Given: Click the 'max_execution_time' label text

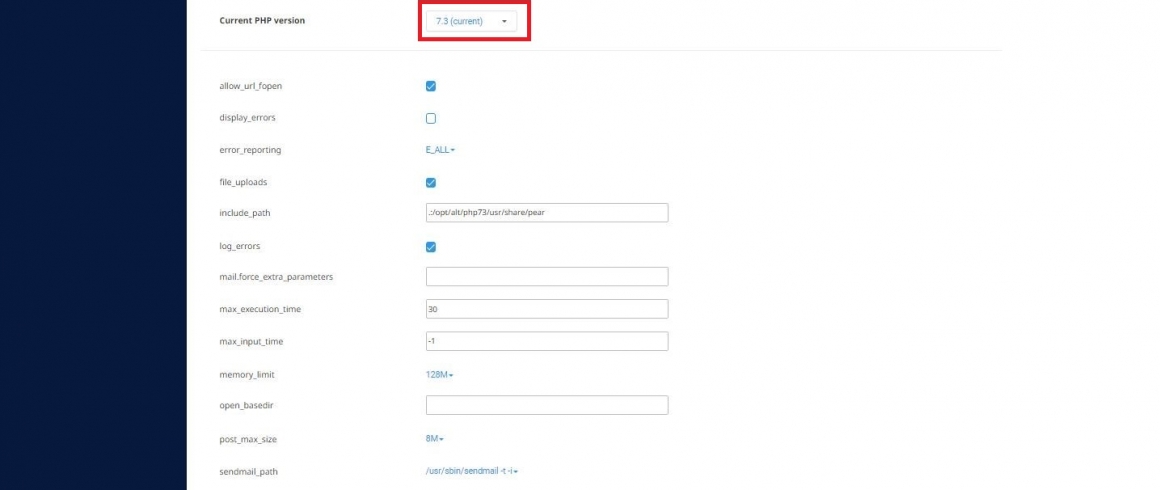Looking at the screenshot, I should click(260, 309).
